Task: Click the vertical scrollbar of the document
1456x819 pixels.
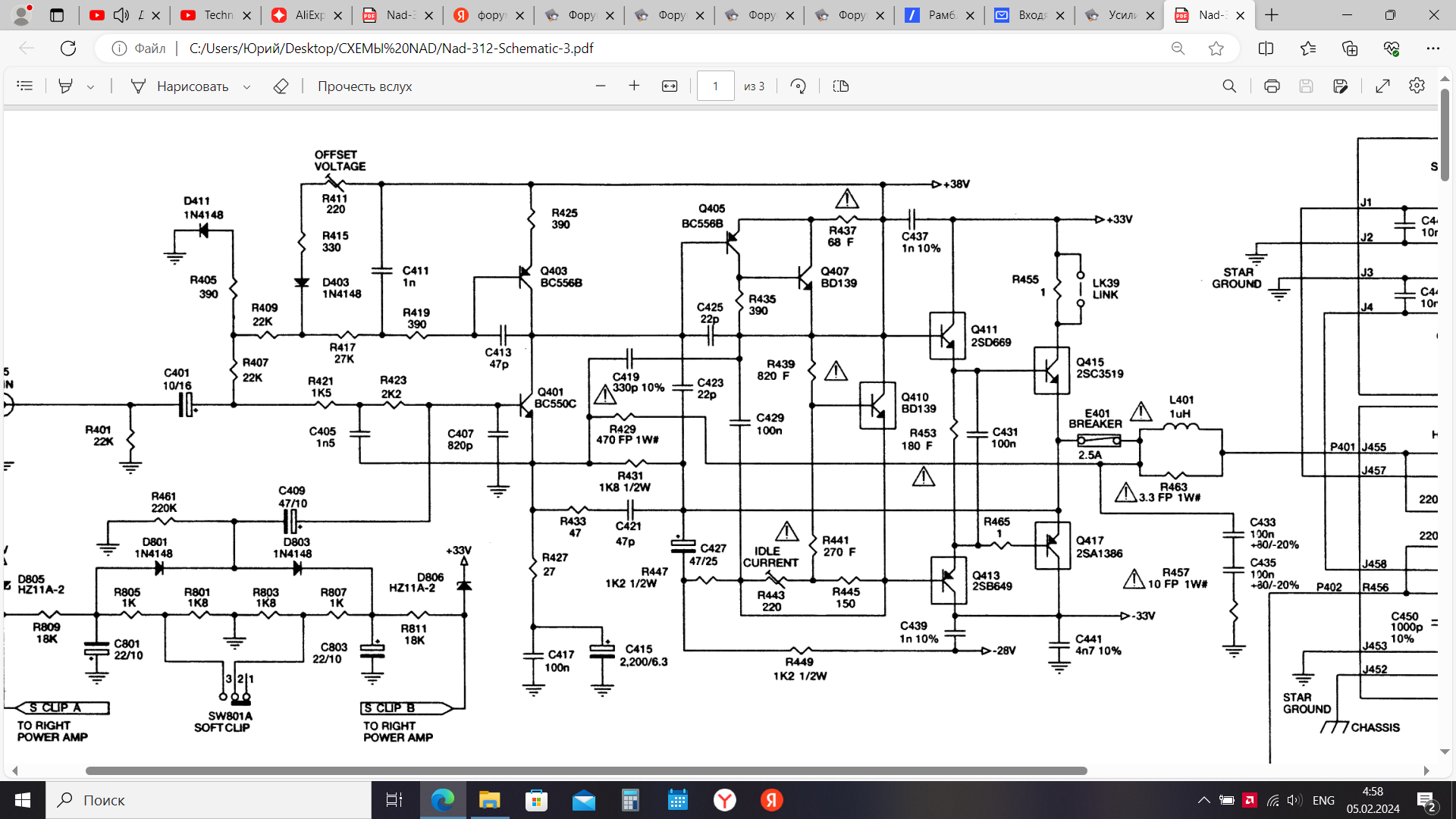Action: [x=1445, y=135]
